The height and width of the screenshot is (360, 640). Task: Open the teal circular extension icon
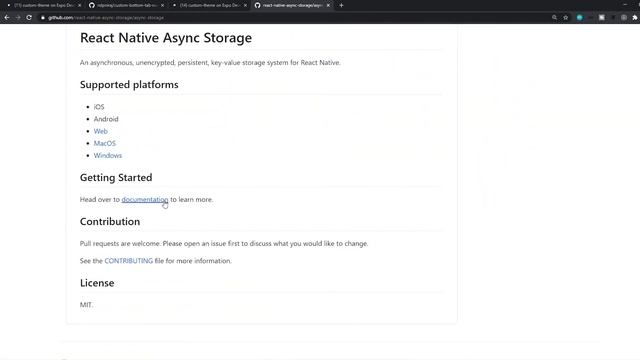[580, 18]
